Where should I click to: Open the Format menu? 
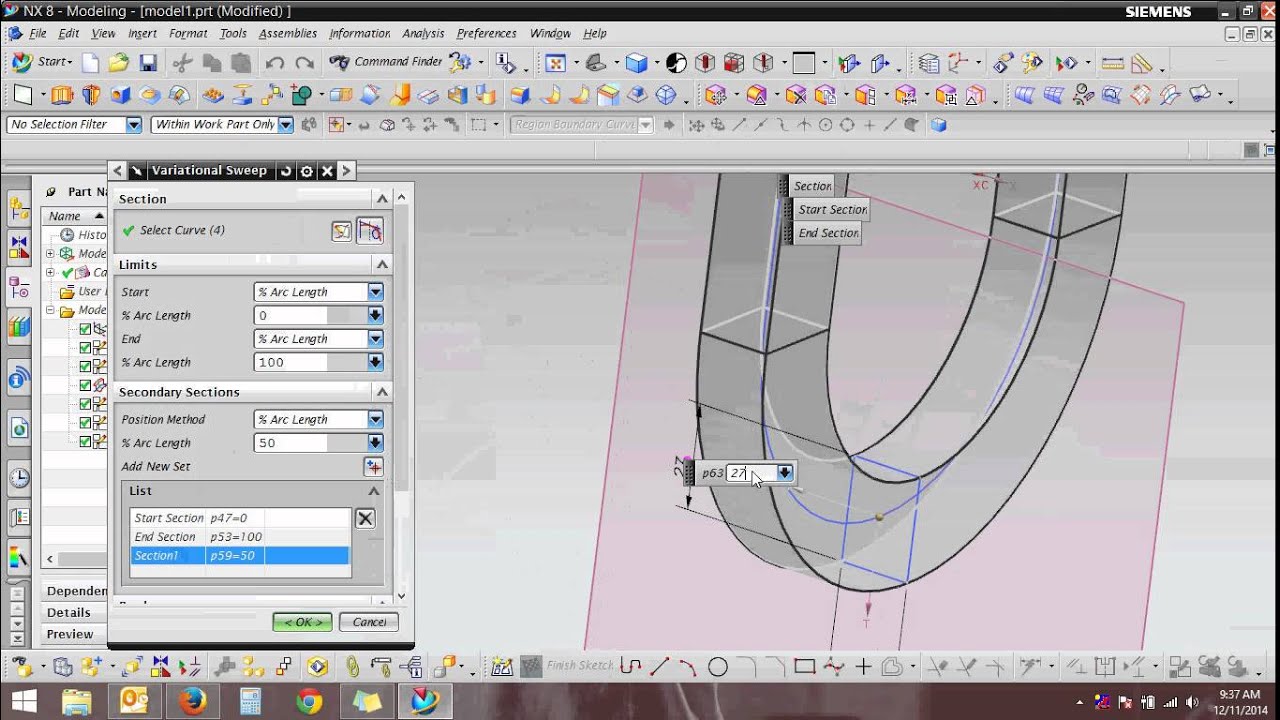(188, 33)
